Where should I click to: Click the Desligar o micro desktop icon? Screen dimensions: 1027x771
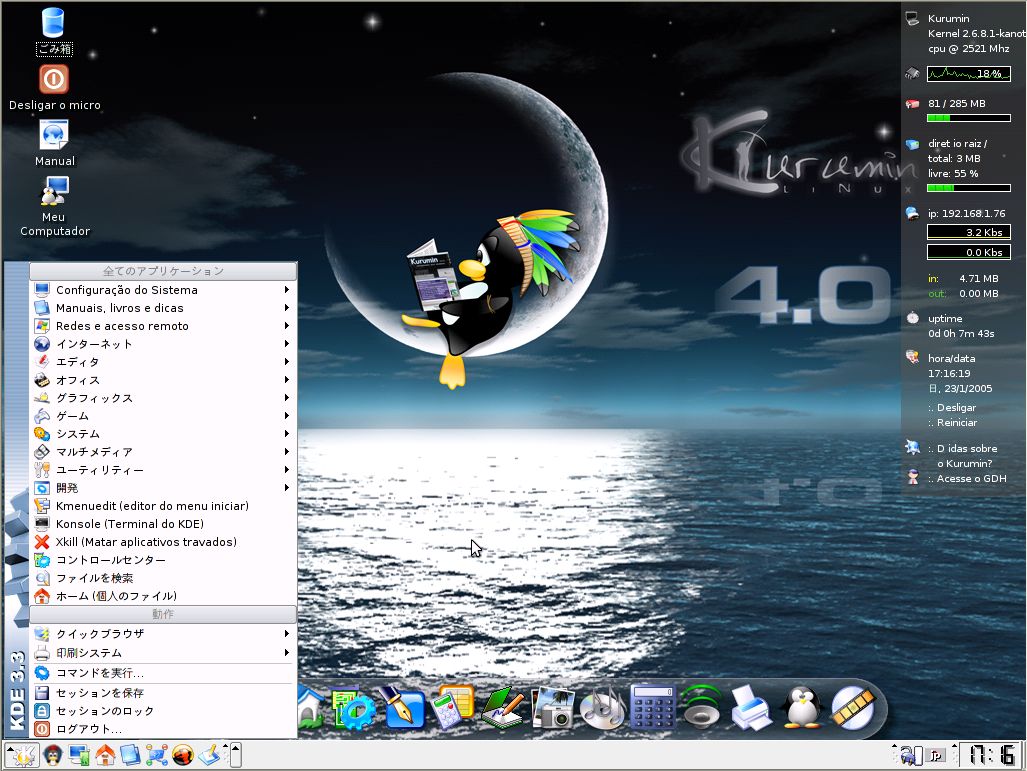click(54, 87)
